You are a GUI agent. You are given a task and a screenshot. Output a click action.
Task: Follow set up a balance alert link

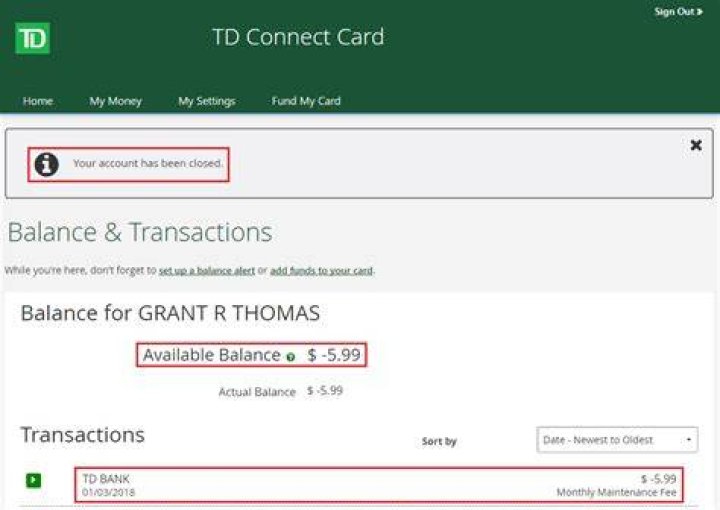click(x=207, y=271)
